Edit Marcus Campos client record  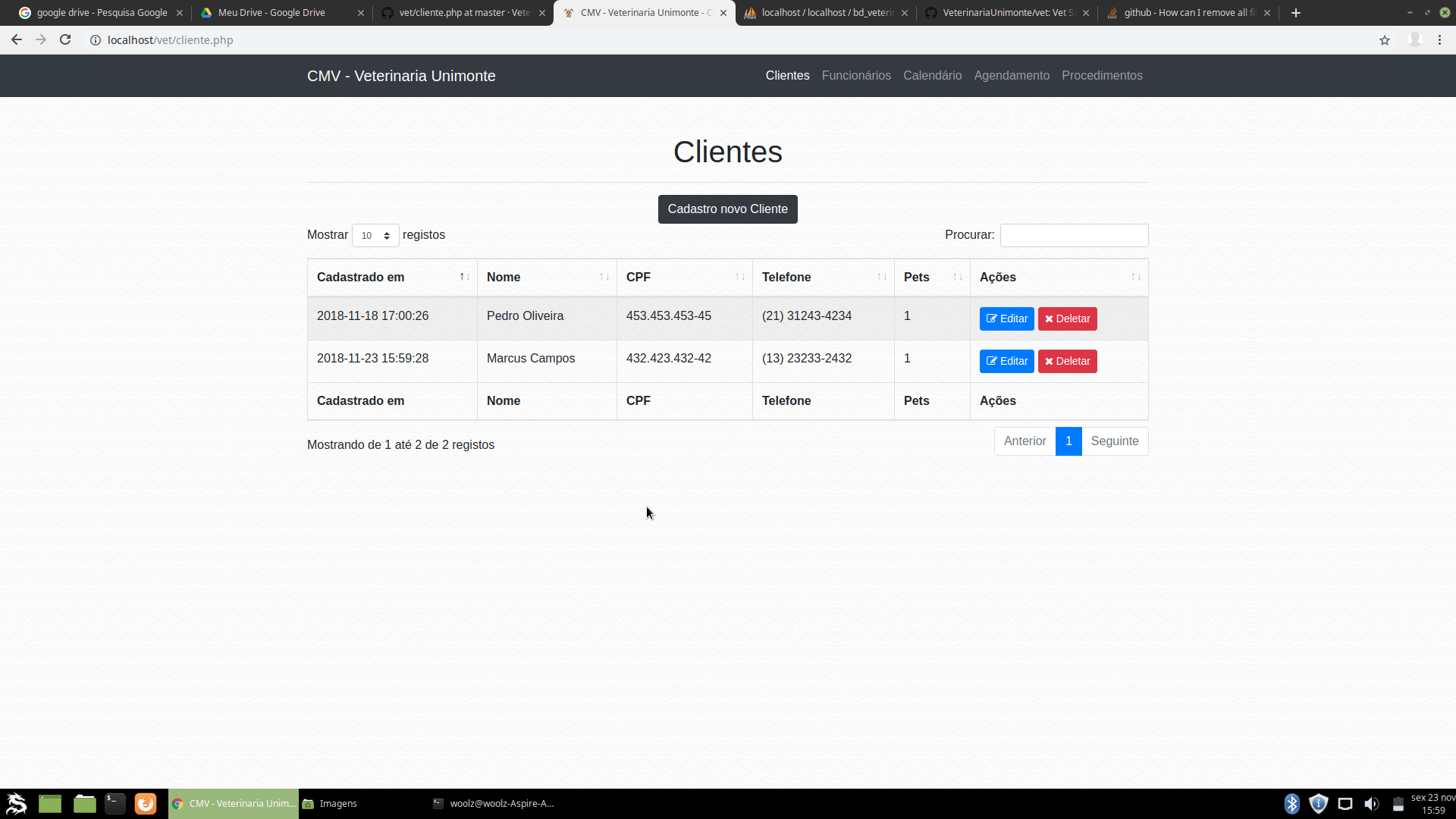click(1006, 361)
